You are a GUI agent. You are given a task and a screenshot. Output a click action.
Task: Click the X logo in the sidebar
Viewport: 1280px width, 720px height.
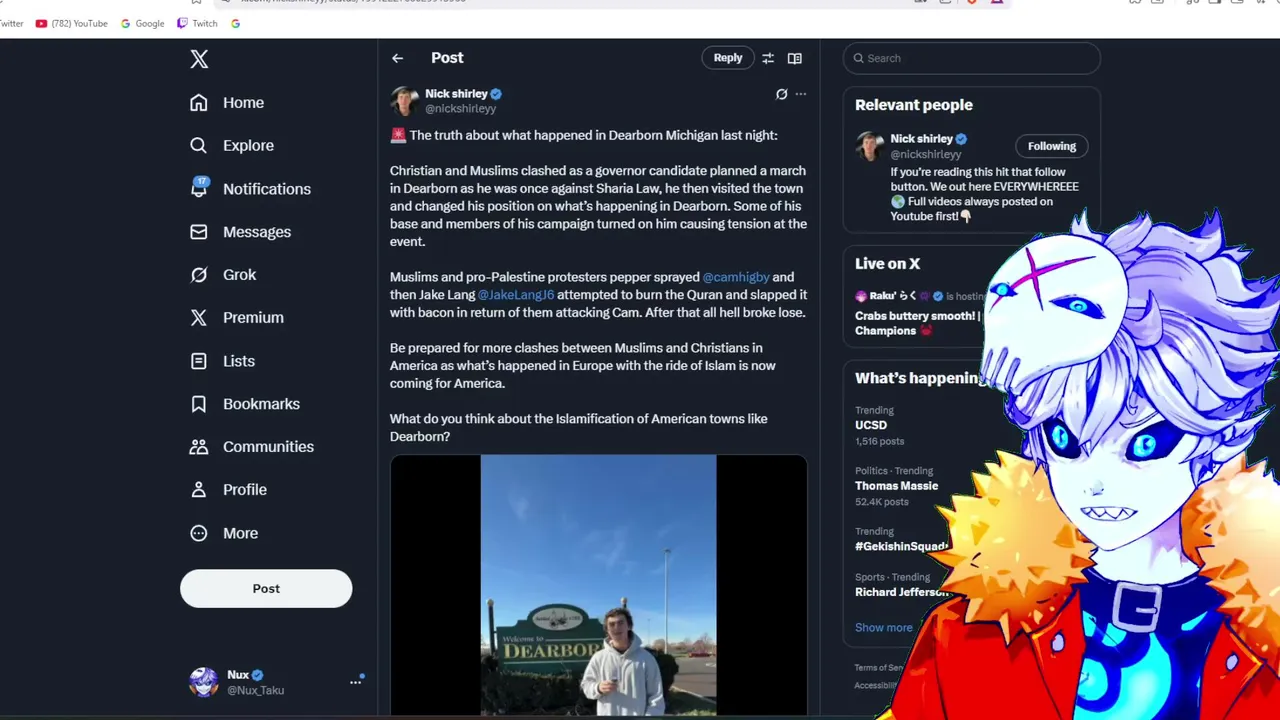click(x=199, y=59)
